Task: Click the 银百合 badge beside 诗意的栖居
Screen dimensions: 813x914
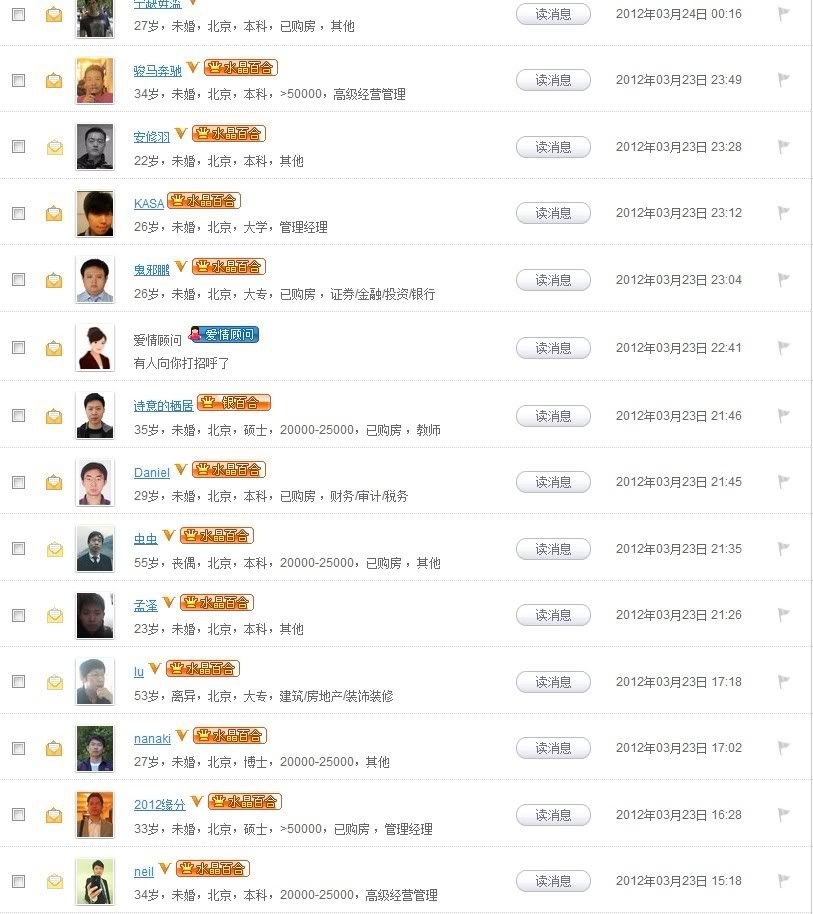Action: 234,402
